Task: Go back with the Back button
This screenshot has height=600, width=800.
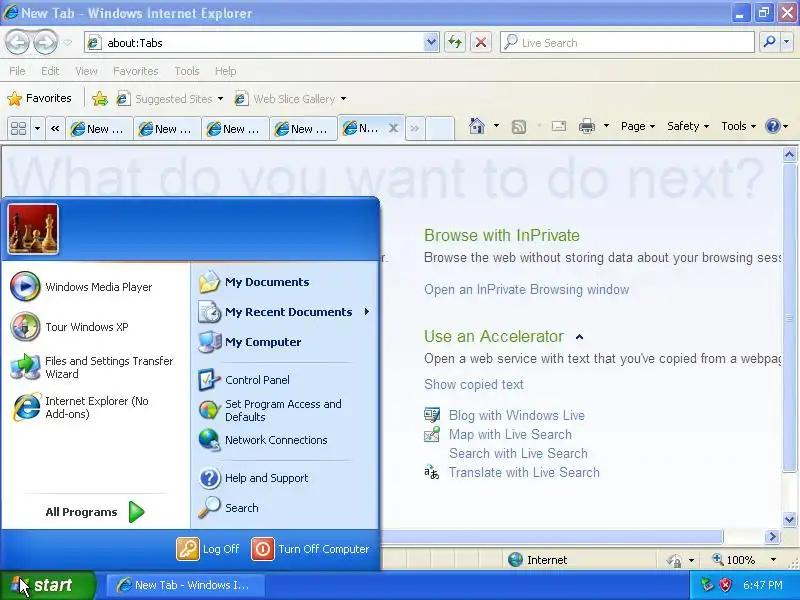Action: tap(18, 42)
